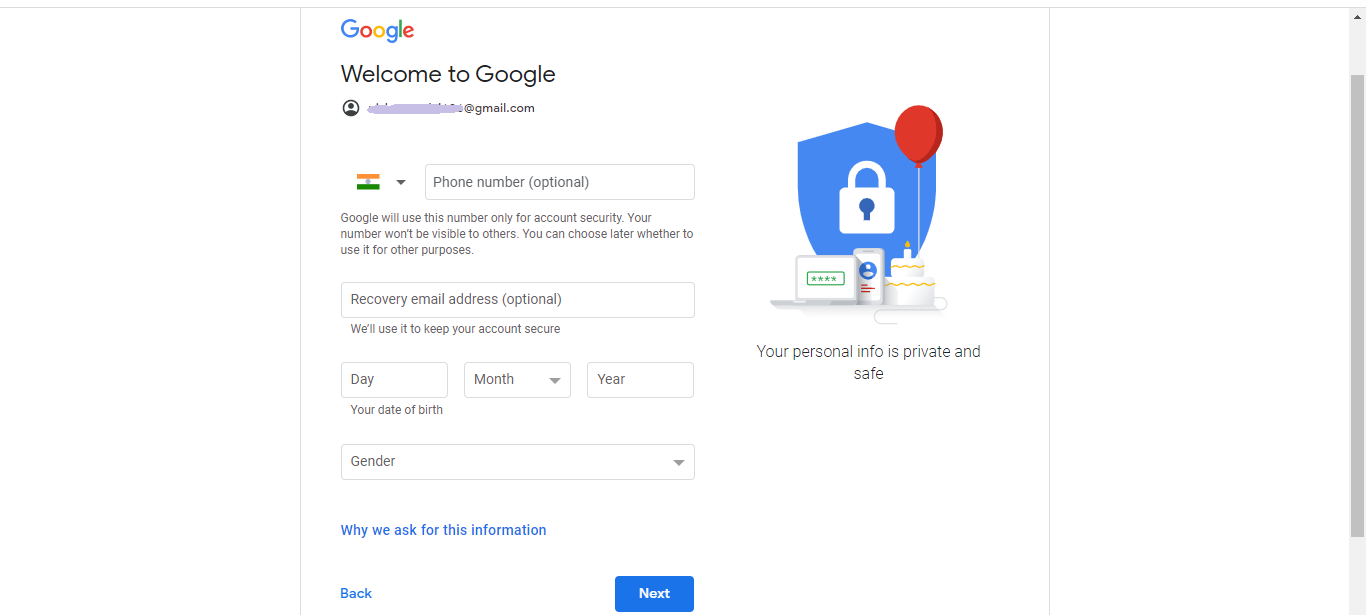Image resolution: width=1366 pixels, height=615 pixels.
Task: Expand the Month dropdown
Action: (x=517, y=380)
